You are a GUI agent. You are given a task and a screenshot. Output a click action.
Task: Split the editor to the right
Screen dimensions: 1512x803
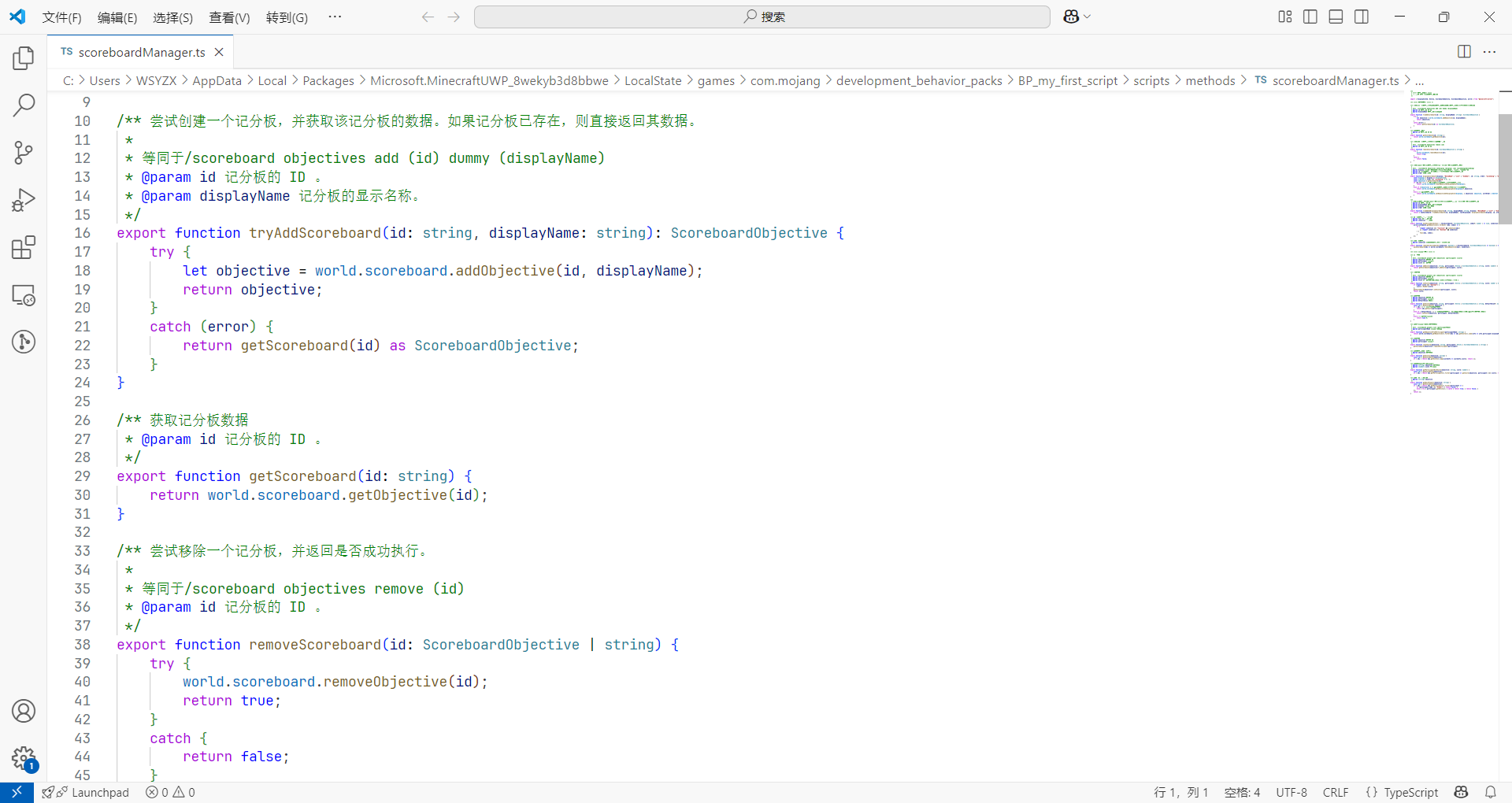point(1464,51)
